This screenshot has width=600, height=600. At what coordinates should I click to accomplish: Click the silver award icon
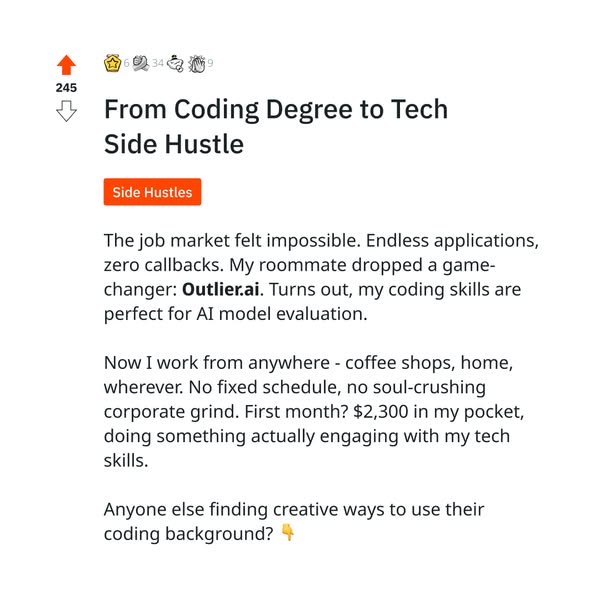[141, 63]
